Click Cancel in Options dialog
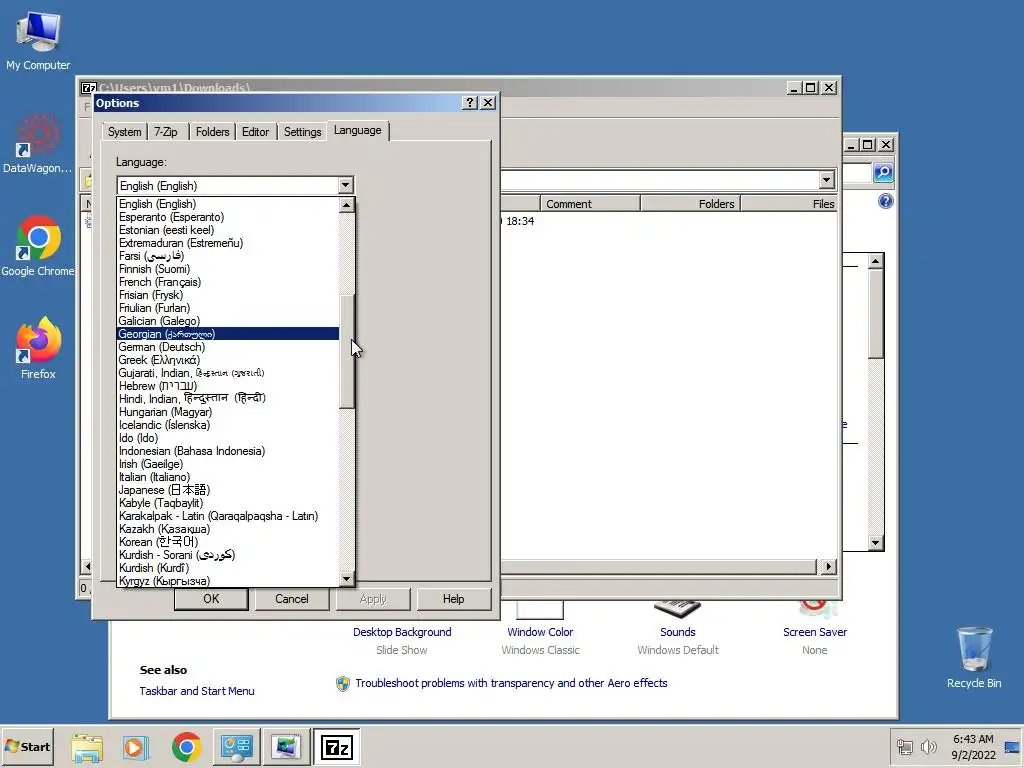1024x768 pixels. click(291, 599)
